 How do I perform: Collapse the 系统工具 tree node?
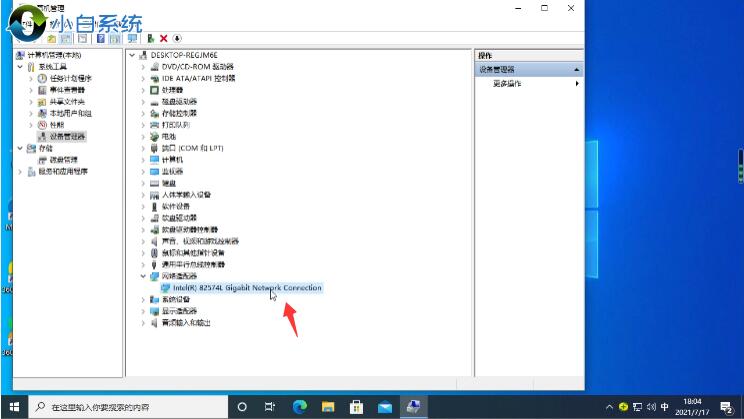(x=19, y=66)
